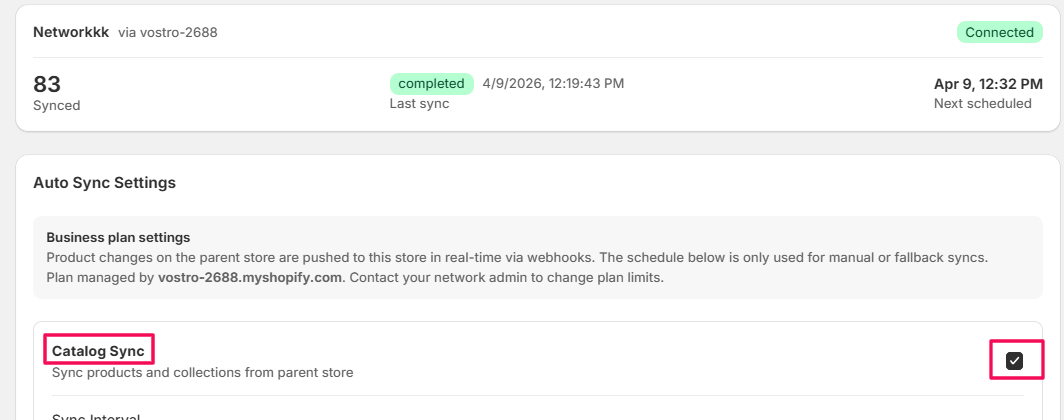Click the 83 synced count
1064x420 pixels.
coord(48,83)
